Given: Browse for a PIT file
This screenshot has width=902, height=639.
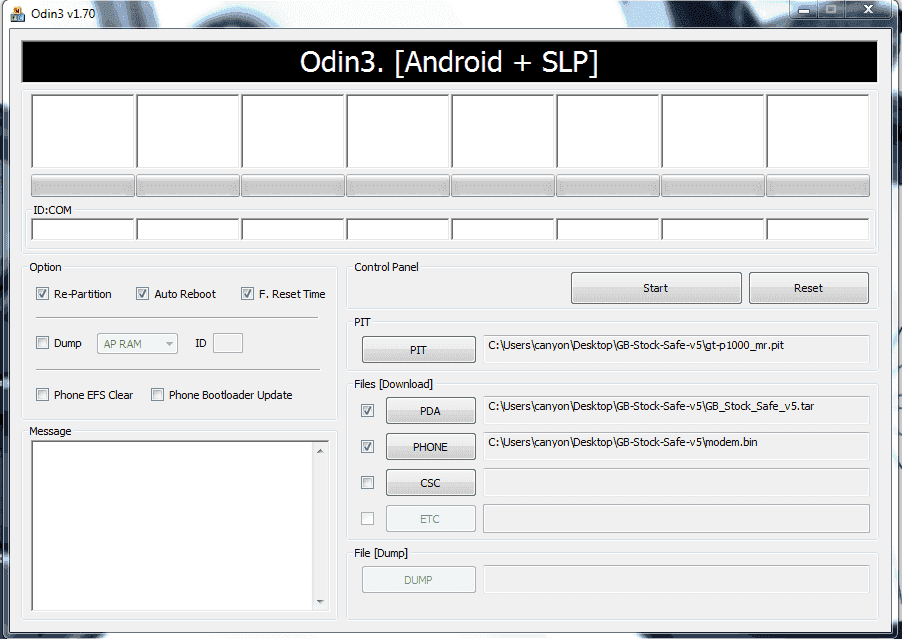Looking at the screenshot, I should [418, 350].
